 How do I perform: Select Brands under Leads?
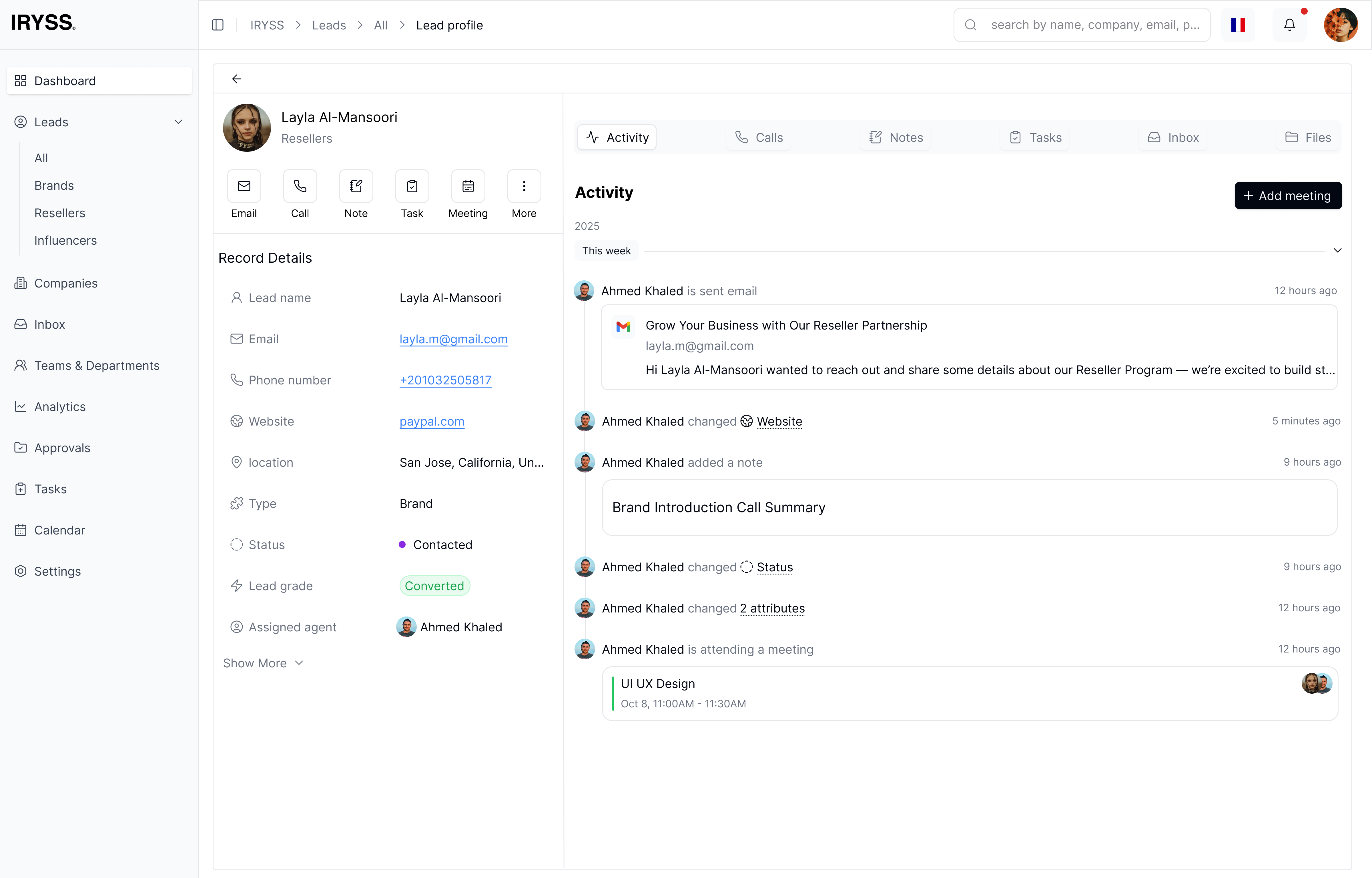[x=54, y=186]
